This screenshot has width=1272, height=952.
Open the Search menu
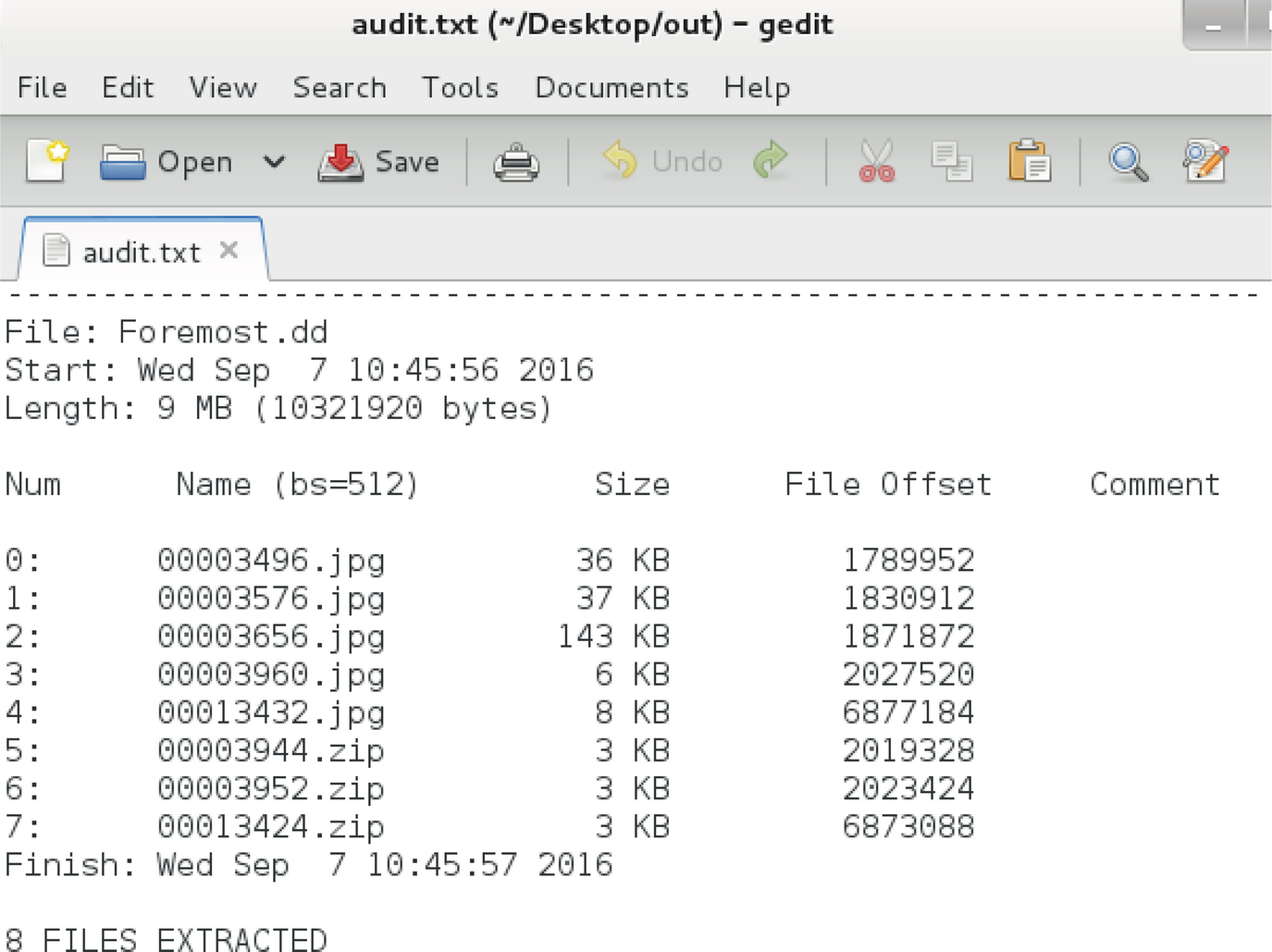pyautogui.click(x=340, y=88)
